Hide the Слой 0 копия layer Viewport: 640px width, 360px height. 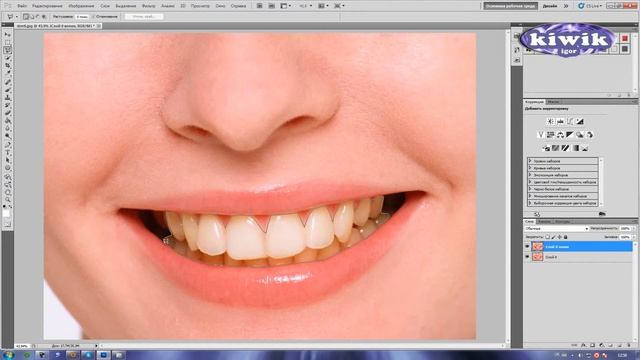tap(527, 247)
